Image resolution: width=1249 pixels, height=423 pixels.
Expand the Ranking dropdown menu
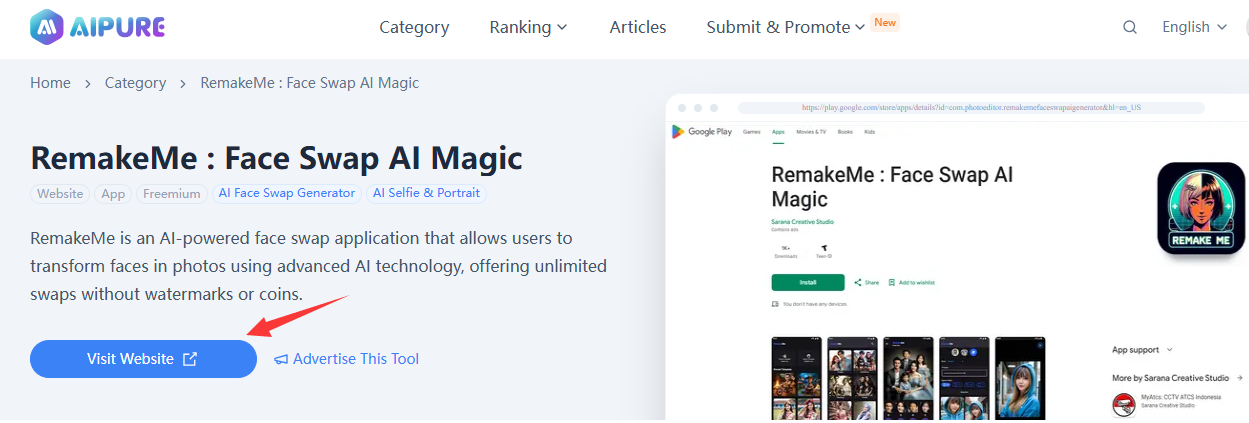[x=528, y=27]
